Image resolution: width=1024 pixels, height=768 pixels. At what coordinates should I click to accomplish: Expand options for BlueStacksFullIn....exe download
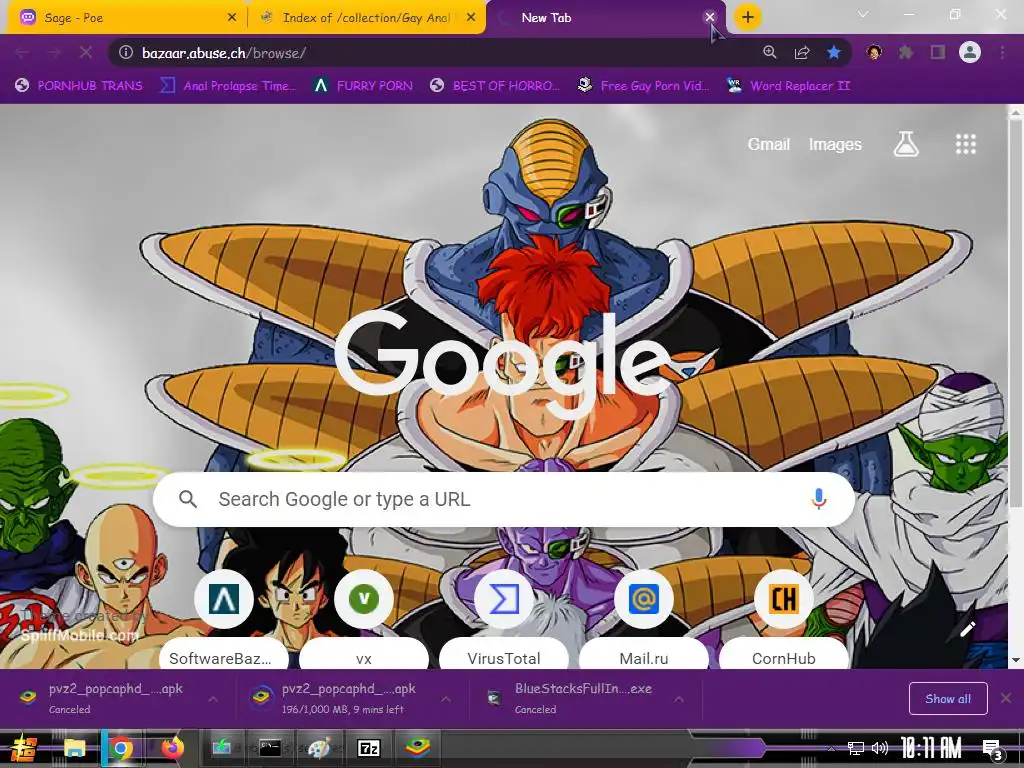pos(679,699)
